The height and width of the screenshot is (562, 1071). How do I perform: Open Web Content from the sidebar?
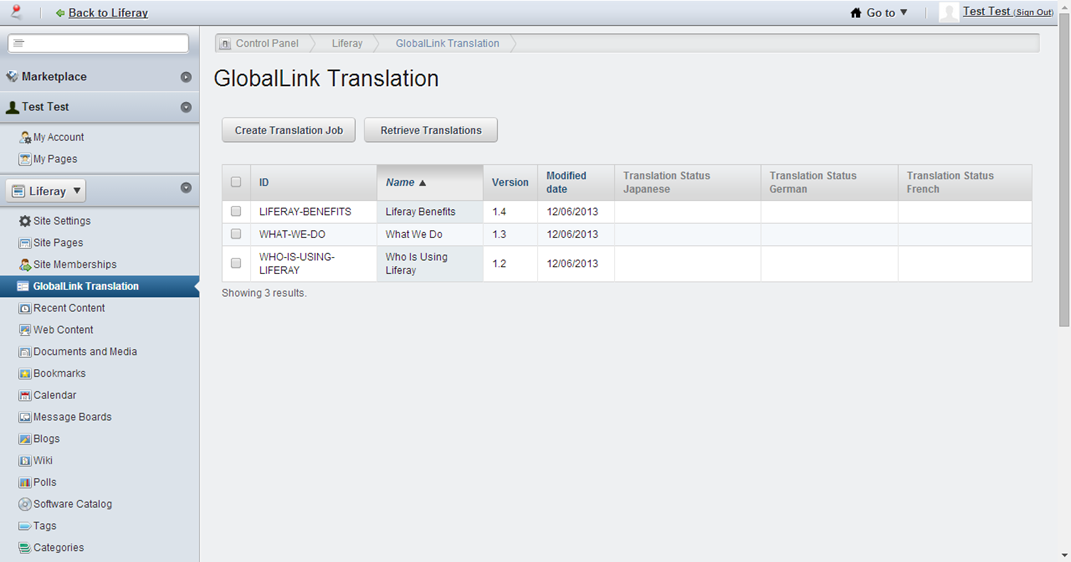coord(63,330)
